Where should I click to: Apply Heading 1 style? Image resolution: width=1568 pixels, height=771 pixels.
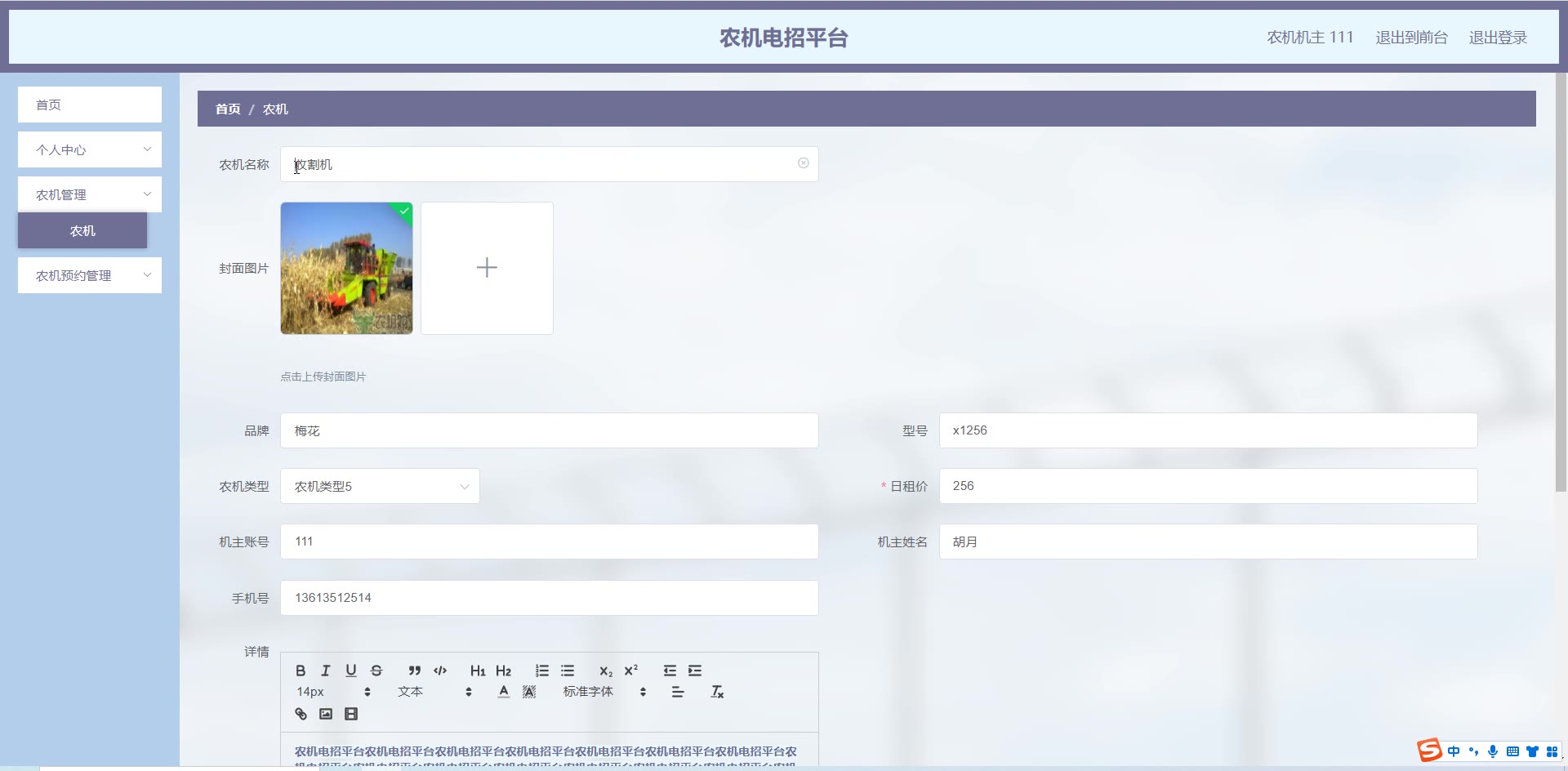[x=478, y=671]
